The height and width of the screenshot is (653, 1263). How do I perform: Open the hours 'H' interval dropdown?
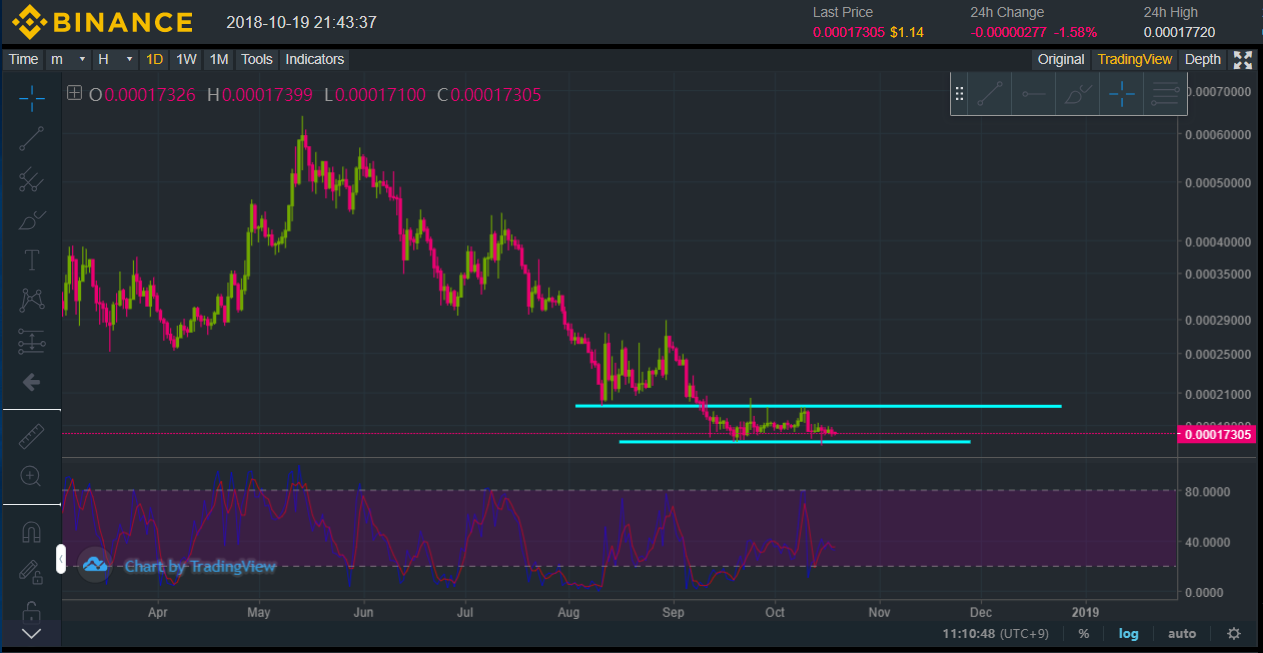(114, 59)
